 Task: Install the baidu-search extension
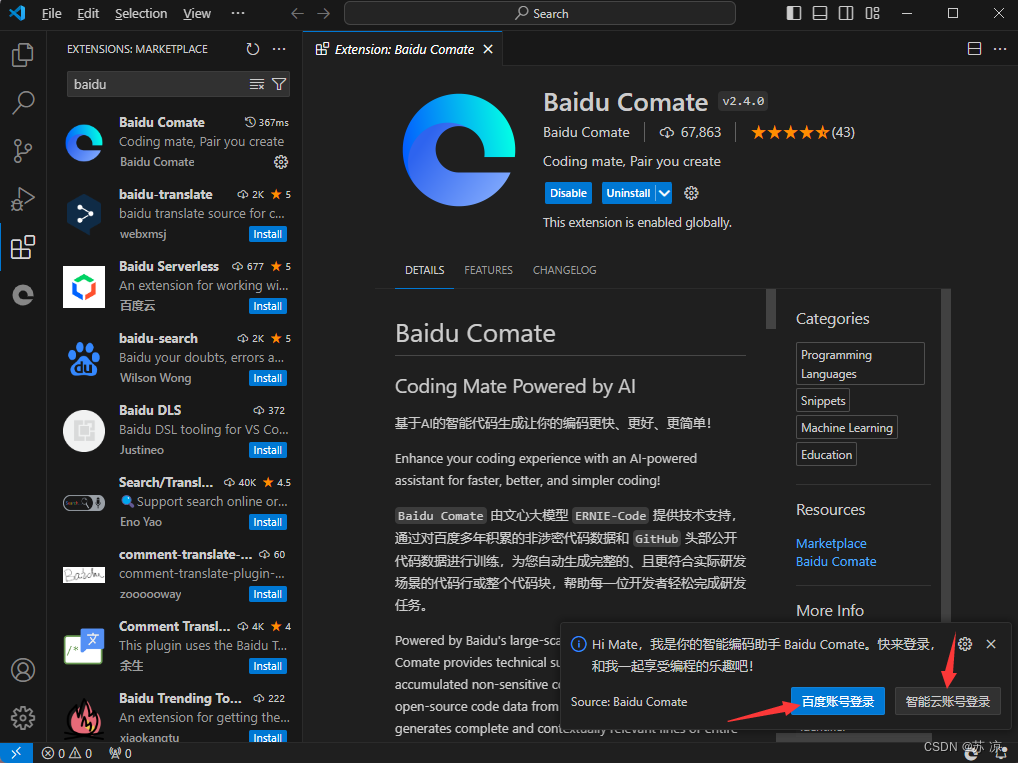pos(267,378)
